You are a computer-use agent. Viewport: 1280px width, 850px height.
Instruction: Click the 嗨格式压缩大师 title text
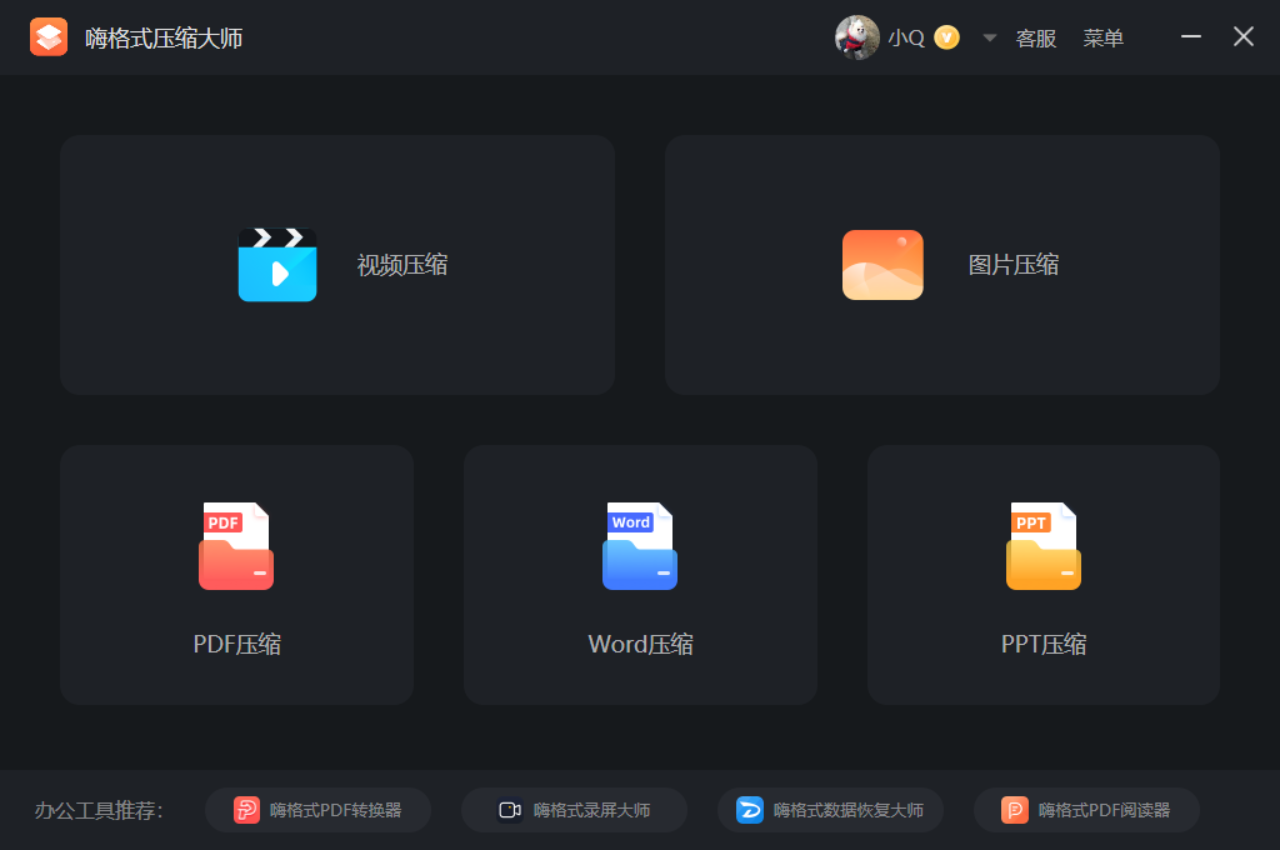pos(164,38)
